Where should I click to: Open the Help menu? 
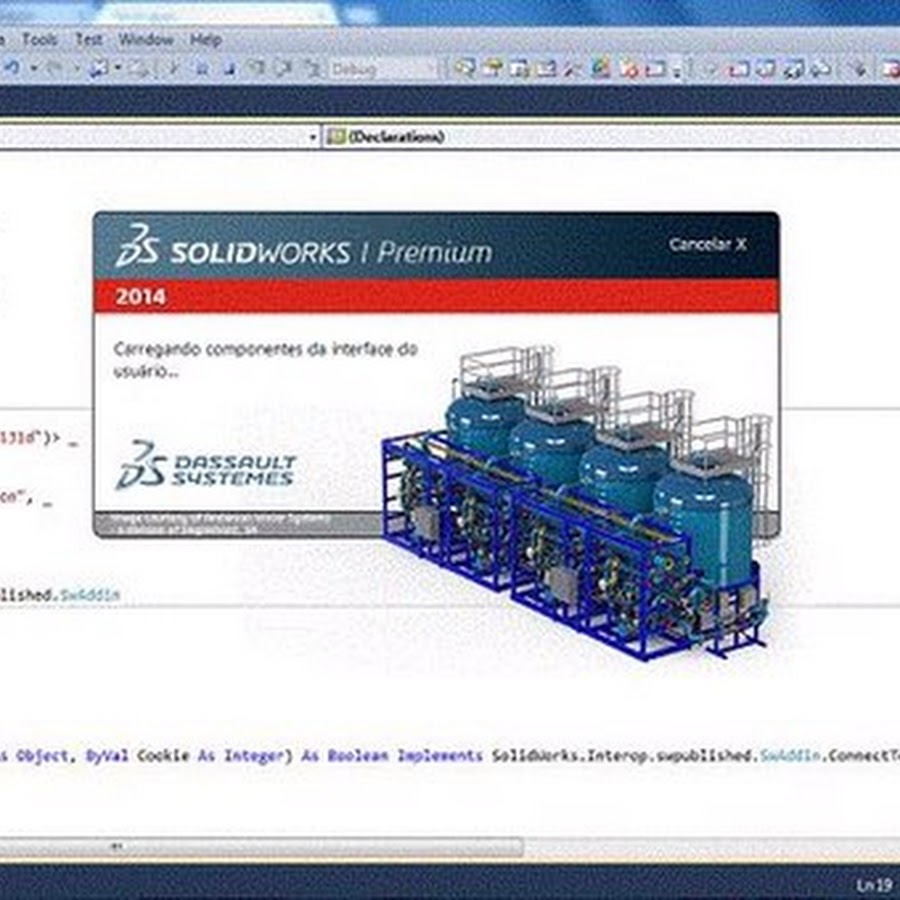click(x=205, y=40)
